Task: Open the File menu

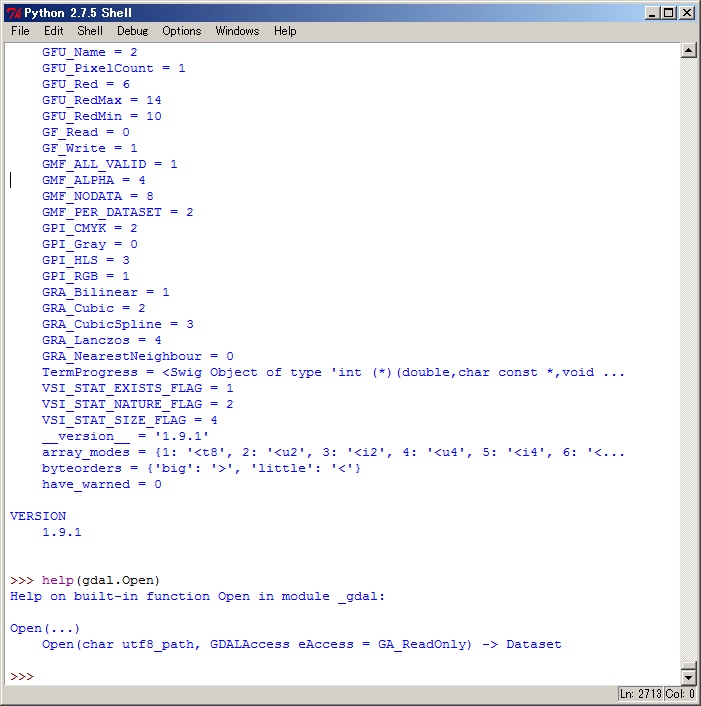Action: [20, 31]
